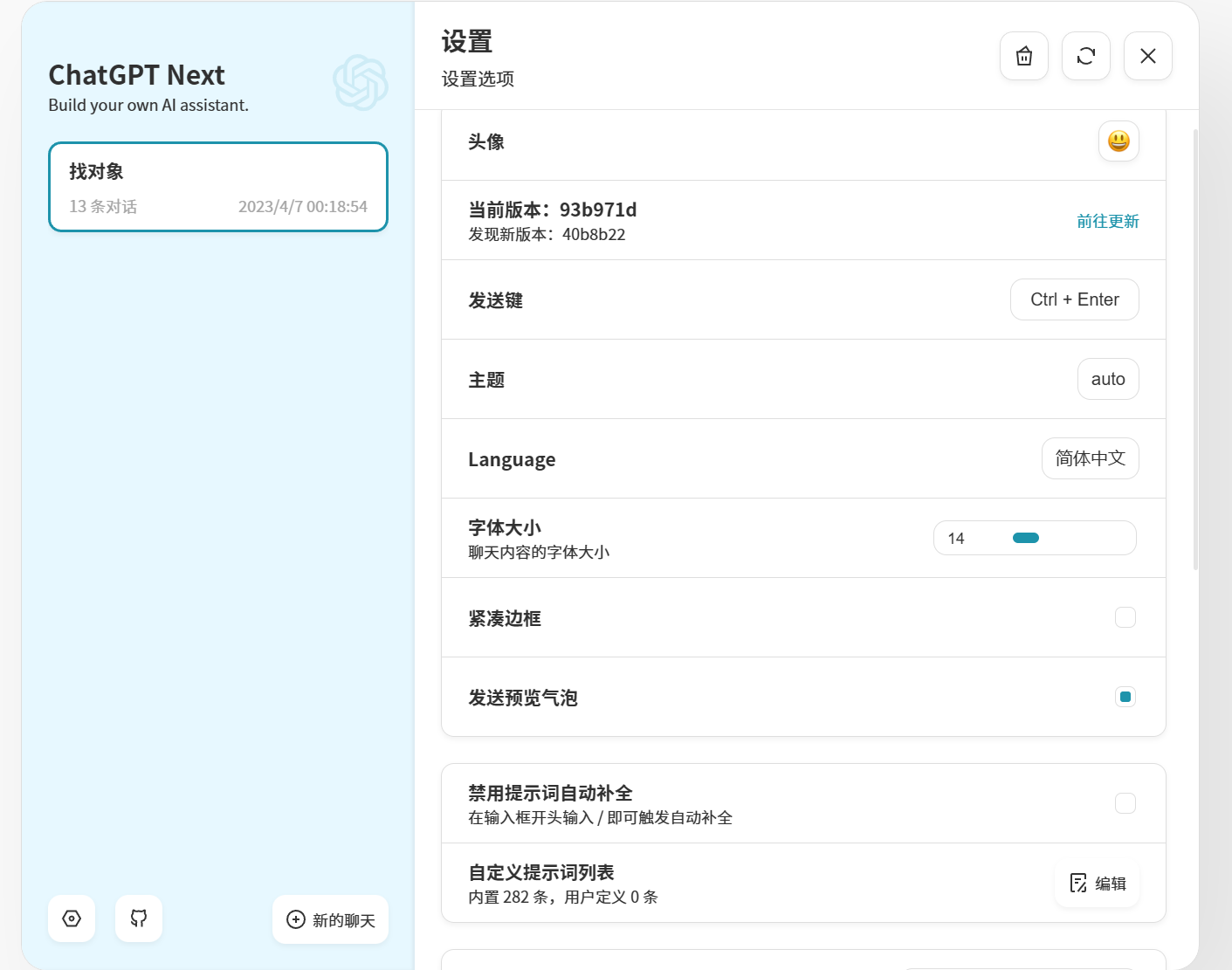The image size is (1232, 970).
Task: Click the 编辑 button for custom prompts
Action: 1097,884
